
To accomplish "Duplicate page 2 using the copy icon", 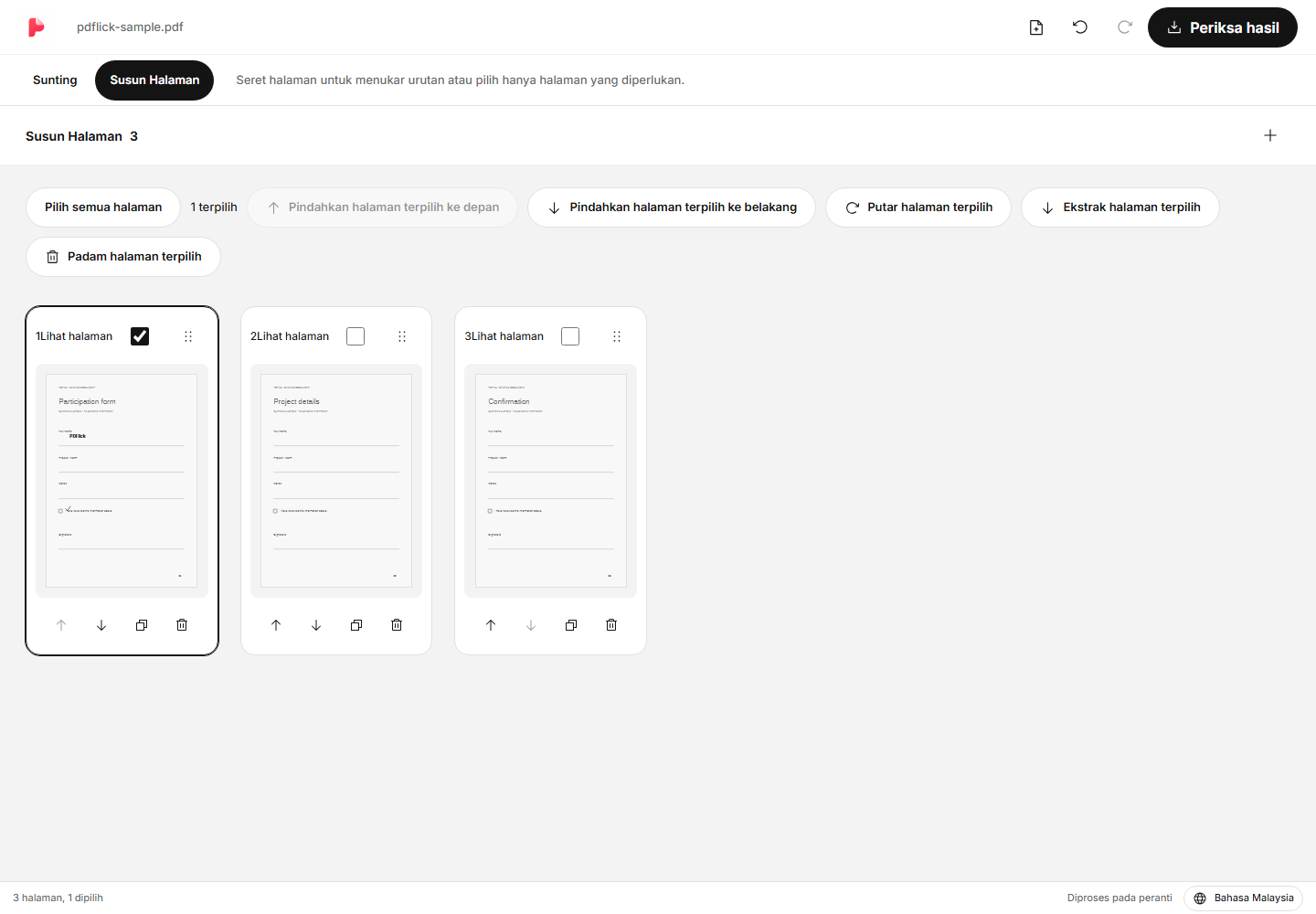I will 356,625.
